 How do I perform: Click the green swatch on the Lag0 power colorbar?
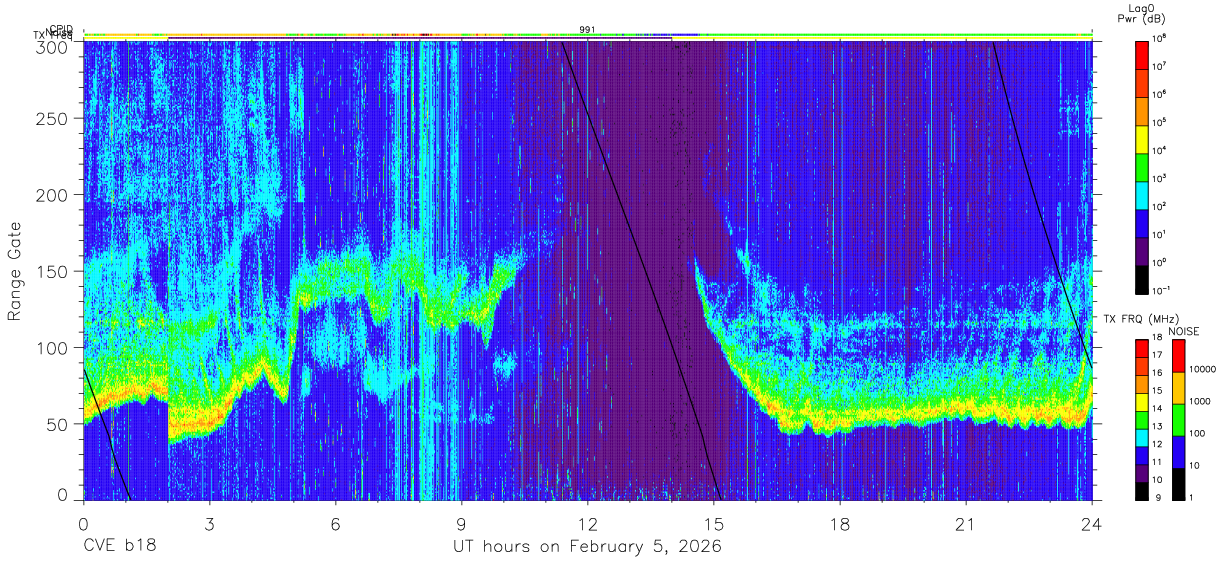coord(1142,167)
